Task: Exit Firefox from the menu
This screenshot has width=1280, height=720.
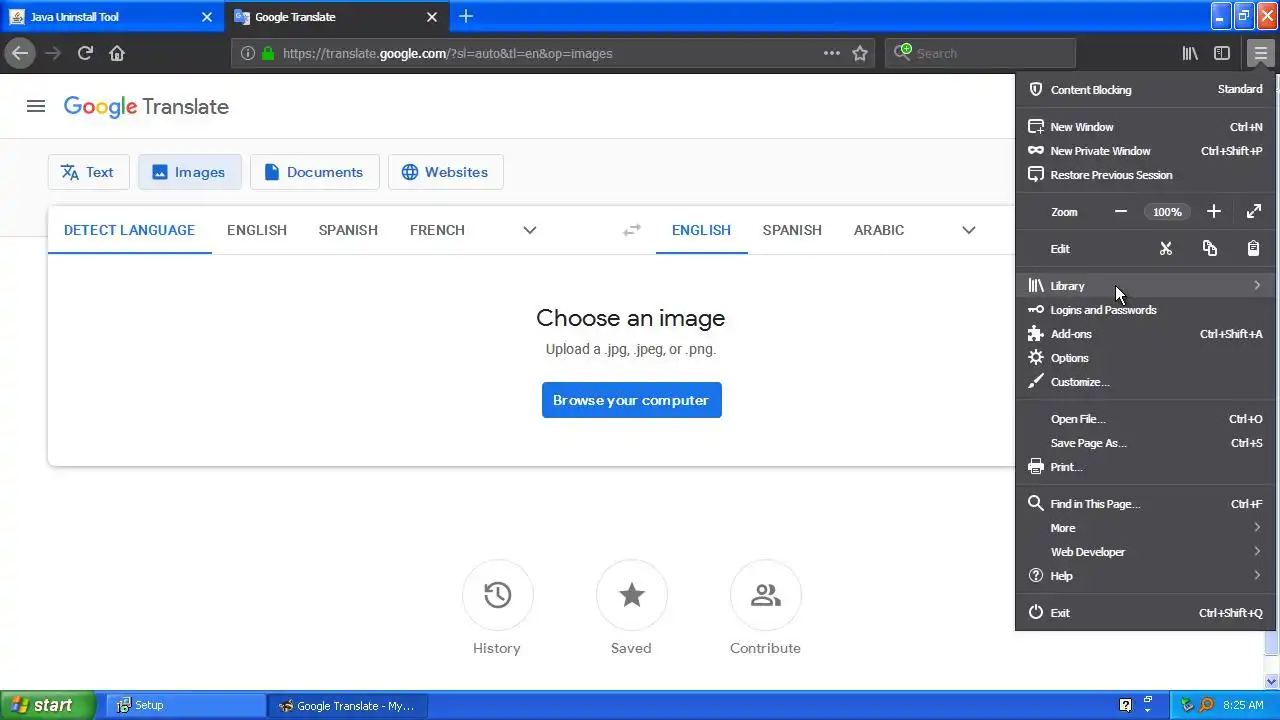Action: click(1145, 612)
